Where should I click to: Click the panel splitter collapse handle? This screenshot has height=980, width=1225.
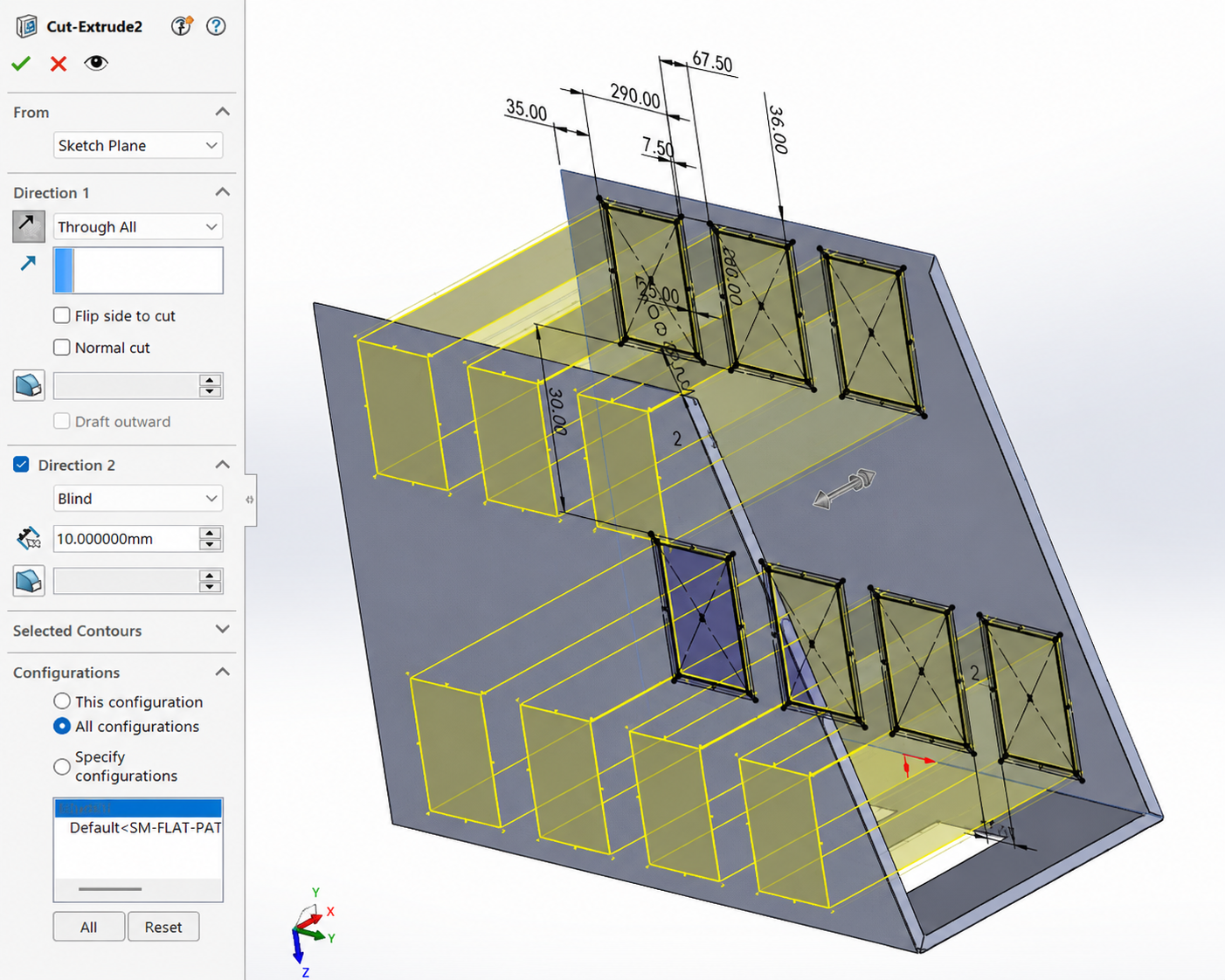pos(250,500)
